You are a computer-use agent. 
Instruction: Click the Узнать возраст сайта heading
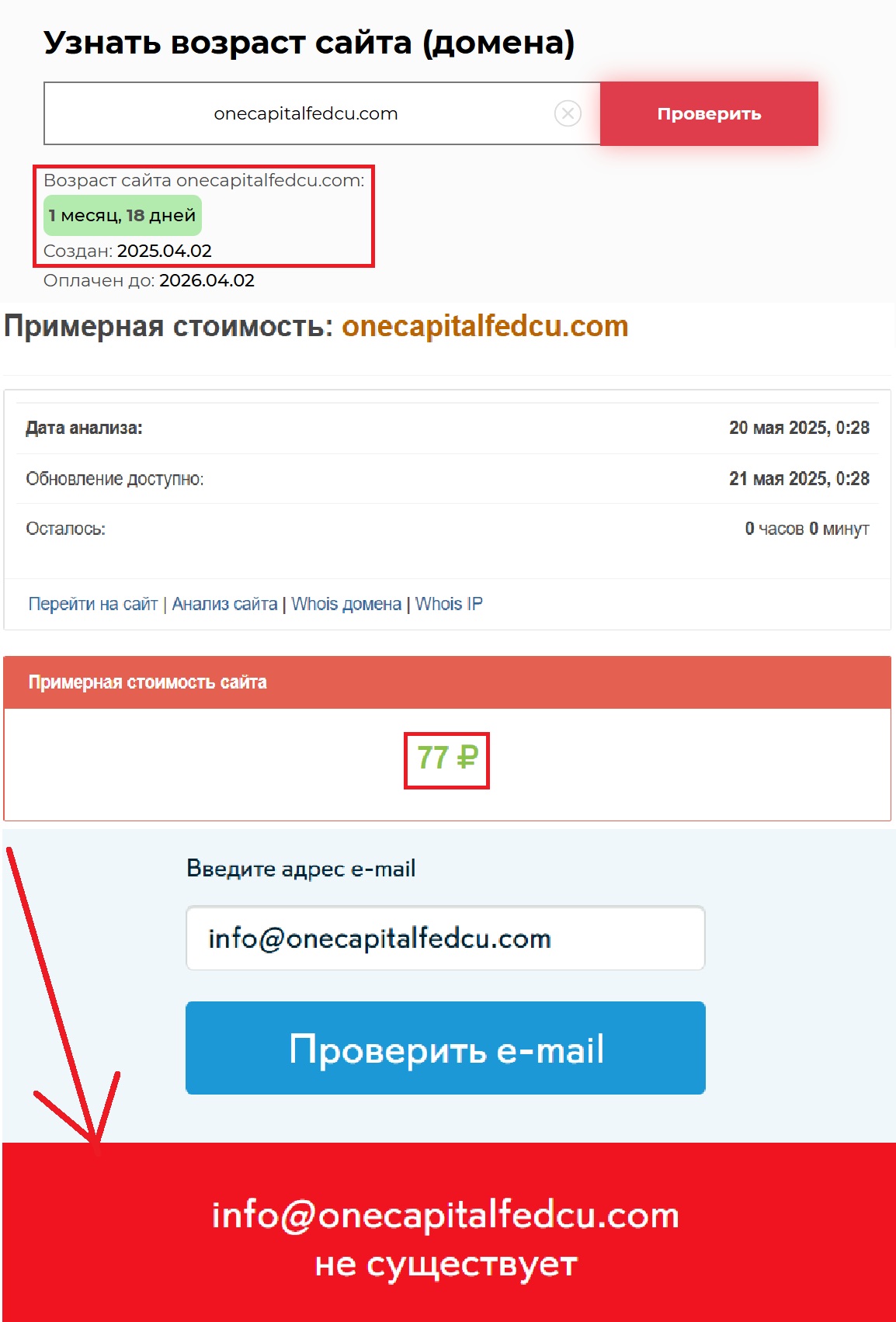coord(309,43)
